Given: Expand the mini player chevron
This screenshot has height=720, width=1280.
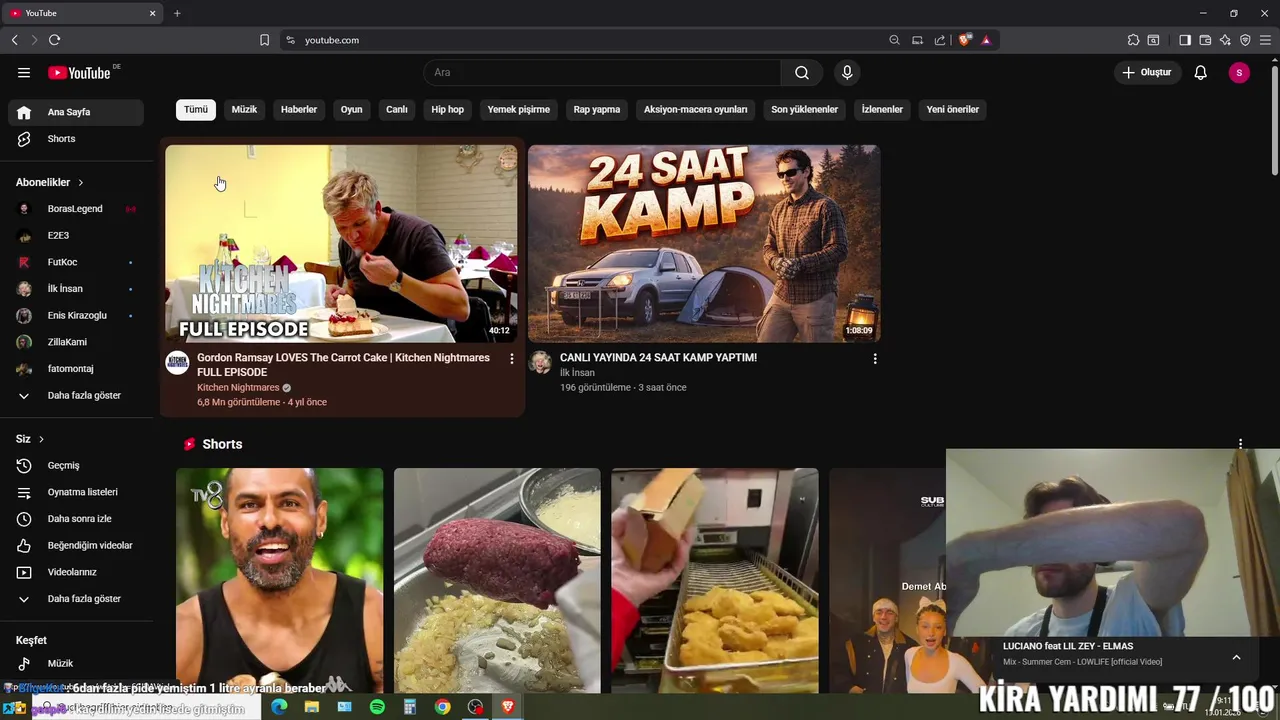Looking at the screenshot, I should [1236, 657].
